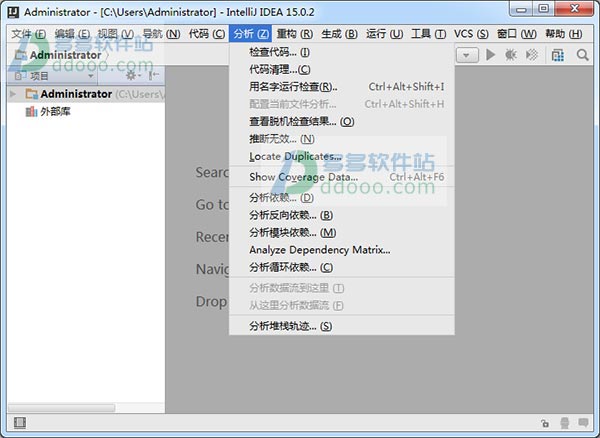Open the 帮助 (H) menu
Screen dimensions: 600x438
click(564, 34)
